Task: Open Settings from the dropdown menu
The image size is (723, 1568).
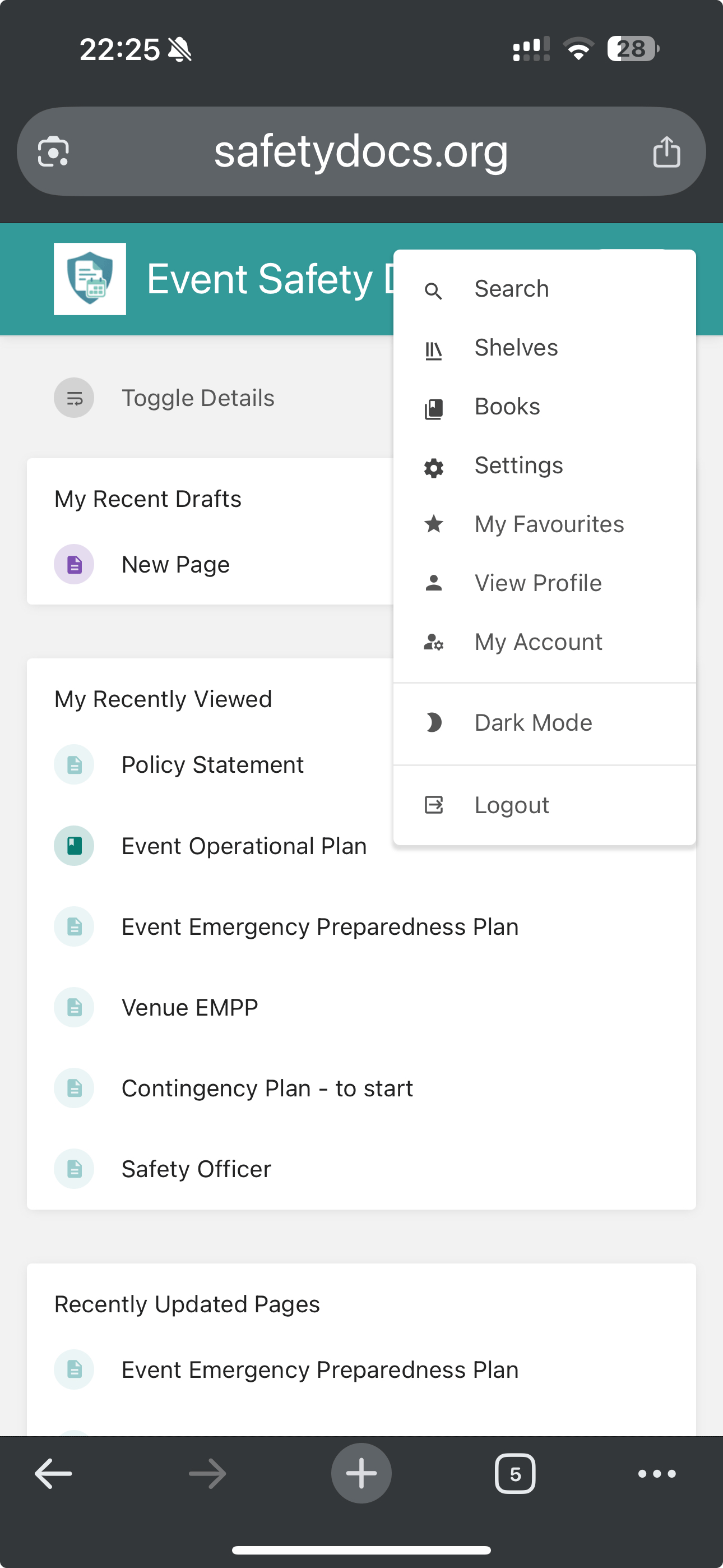Action: (545, 465)
